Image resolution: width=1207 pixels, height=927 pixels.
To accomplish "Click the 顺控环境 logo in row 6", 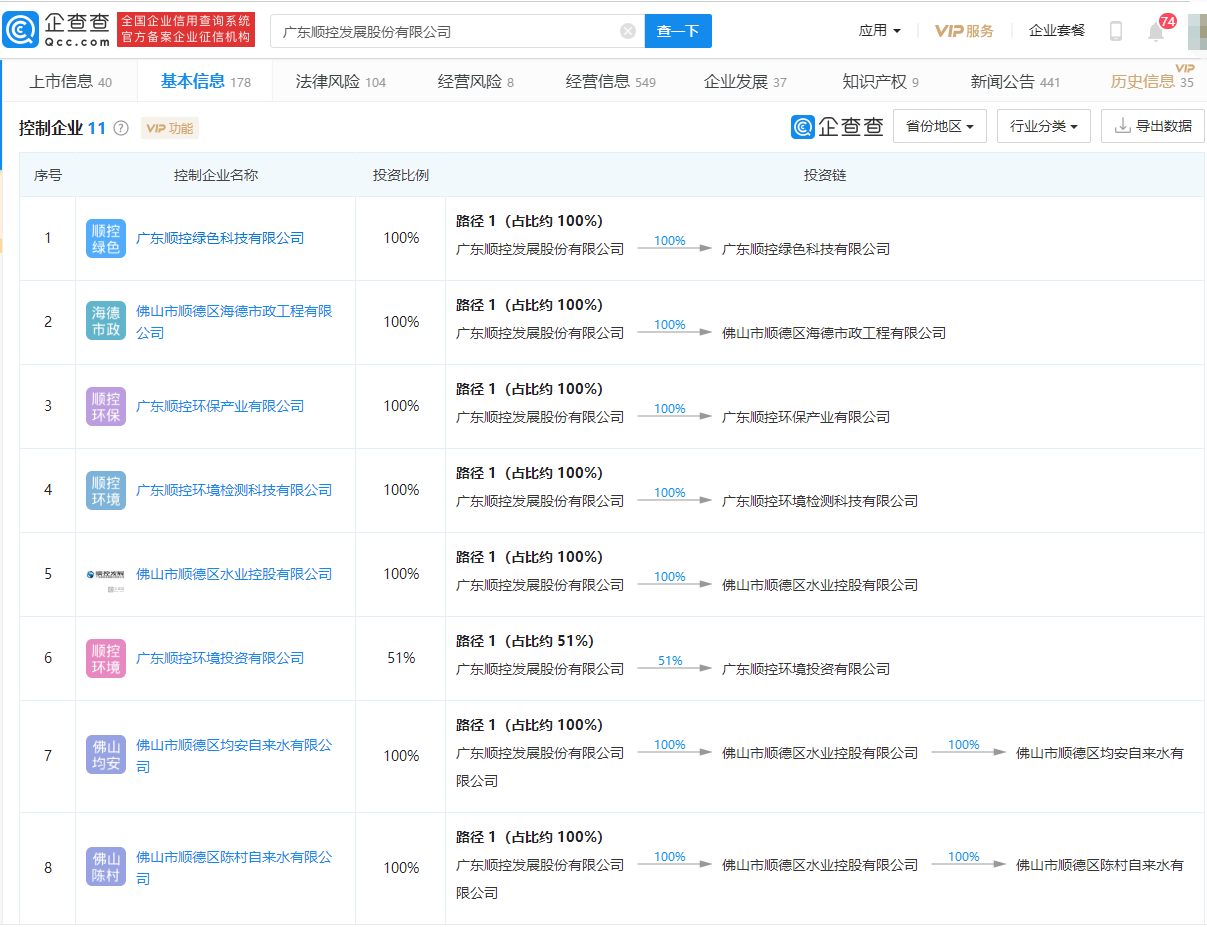I will [106, 658].
